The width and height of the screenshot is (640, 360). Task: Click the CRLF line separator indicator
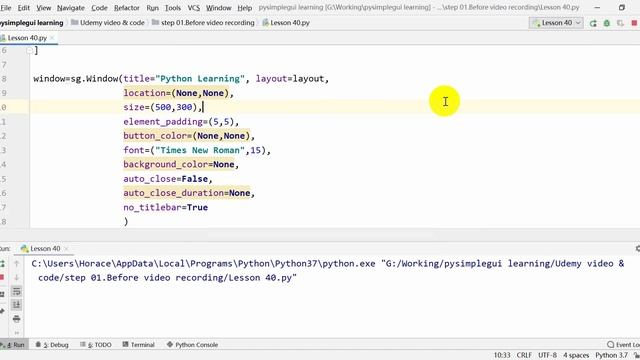(x=524, y=356)
